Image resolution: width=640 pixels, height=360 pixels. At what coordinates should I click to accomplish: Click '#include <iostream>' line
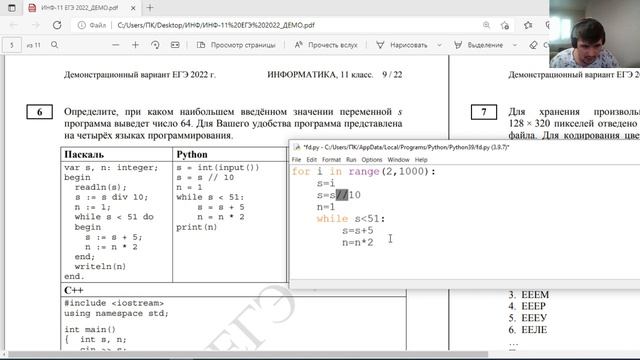click(x=114, y=303)
